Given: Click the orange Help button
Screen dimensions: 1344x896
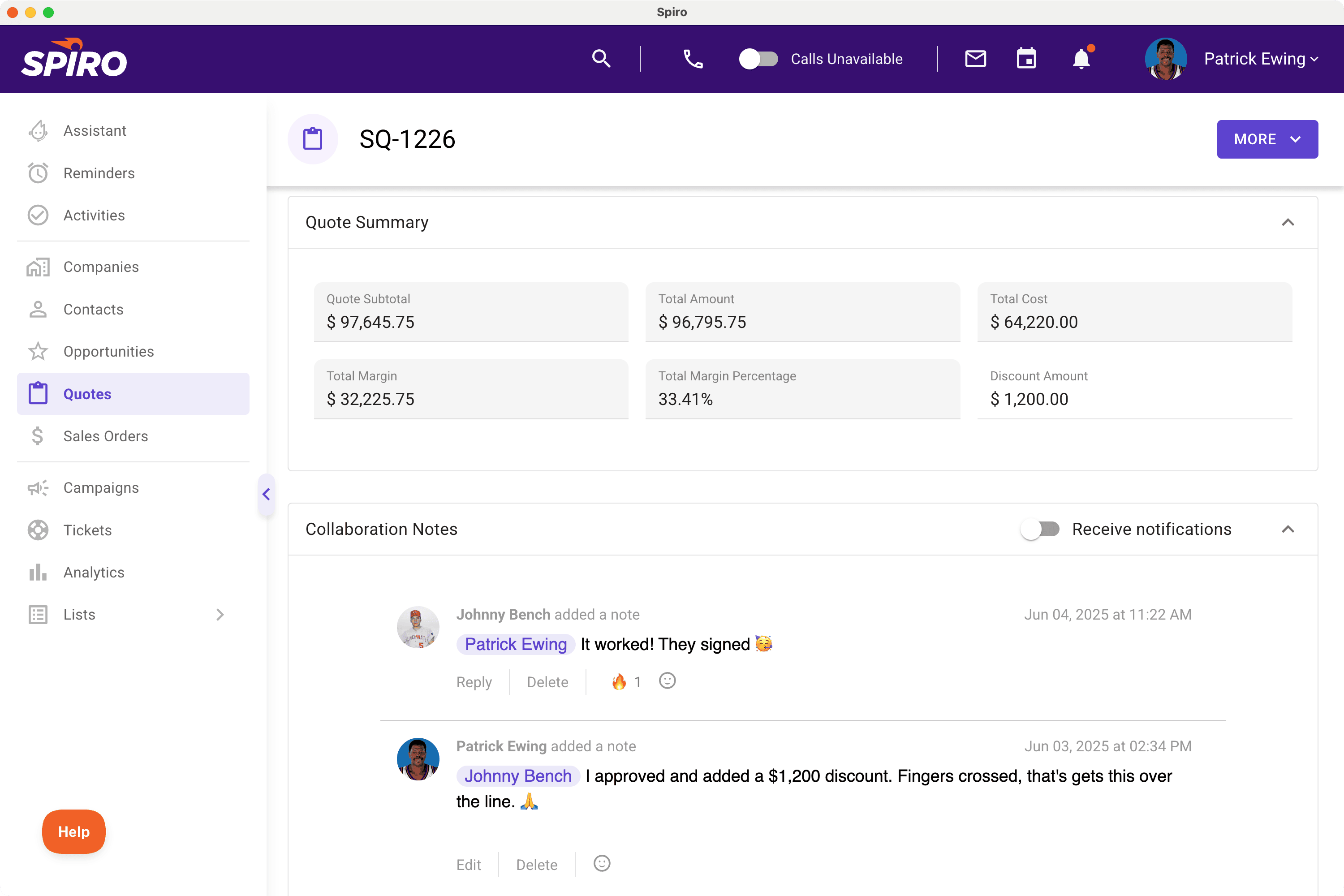Looking at the screenshot, I should (74, 831).
